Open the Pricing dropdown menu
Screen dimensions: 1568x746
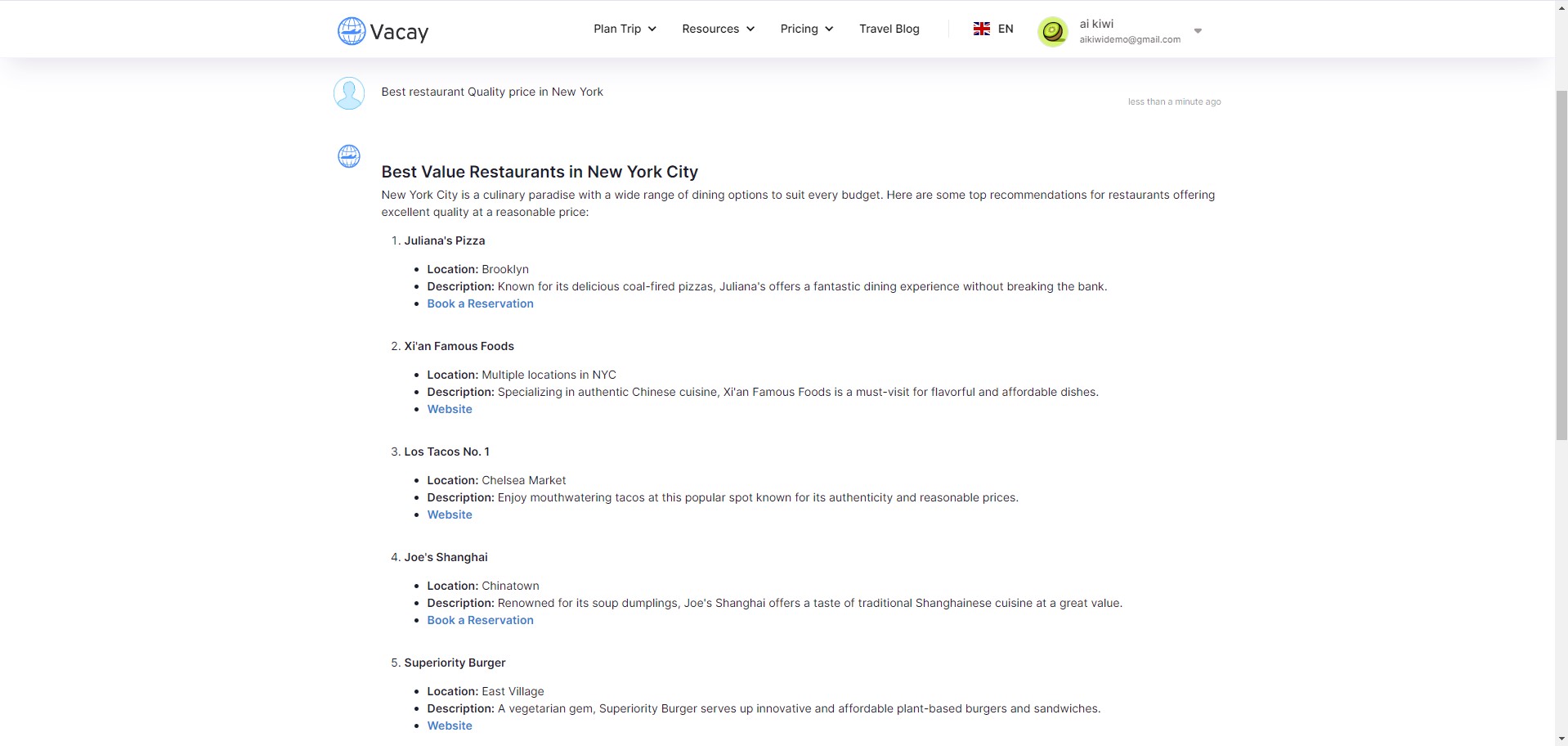tap(806, 29)
